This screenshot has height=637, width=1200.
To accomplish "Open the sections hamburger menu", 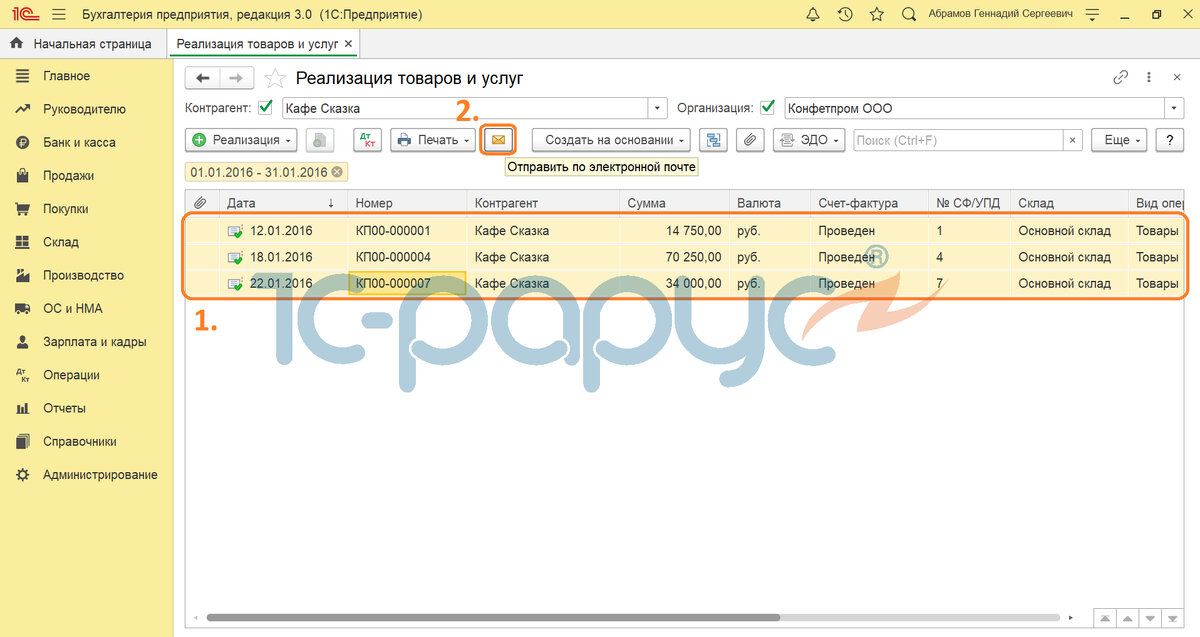I will [x=58, y=15].
